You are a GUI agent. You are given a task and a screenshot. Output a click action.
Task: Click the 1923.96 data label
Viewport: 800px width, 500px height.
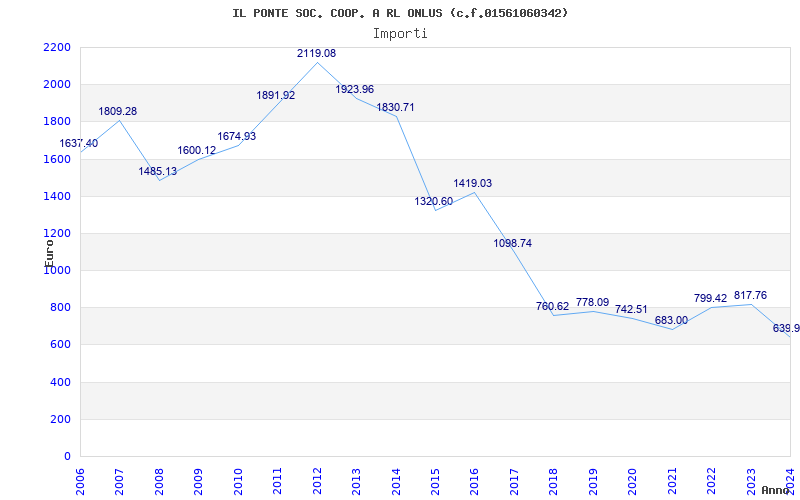(355, 89)
